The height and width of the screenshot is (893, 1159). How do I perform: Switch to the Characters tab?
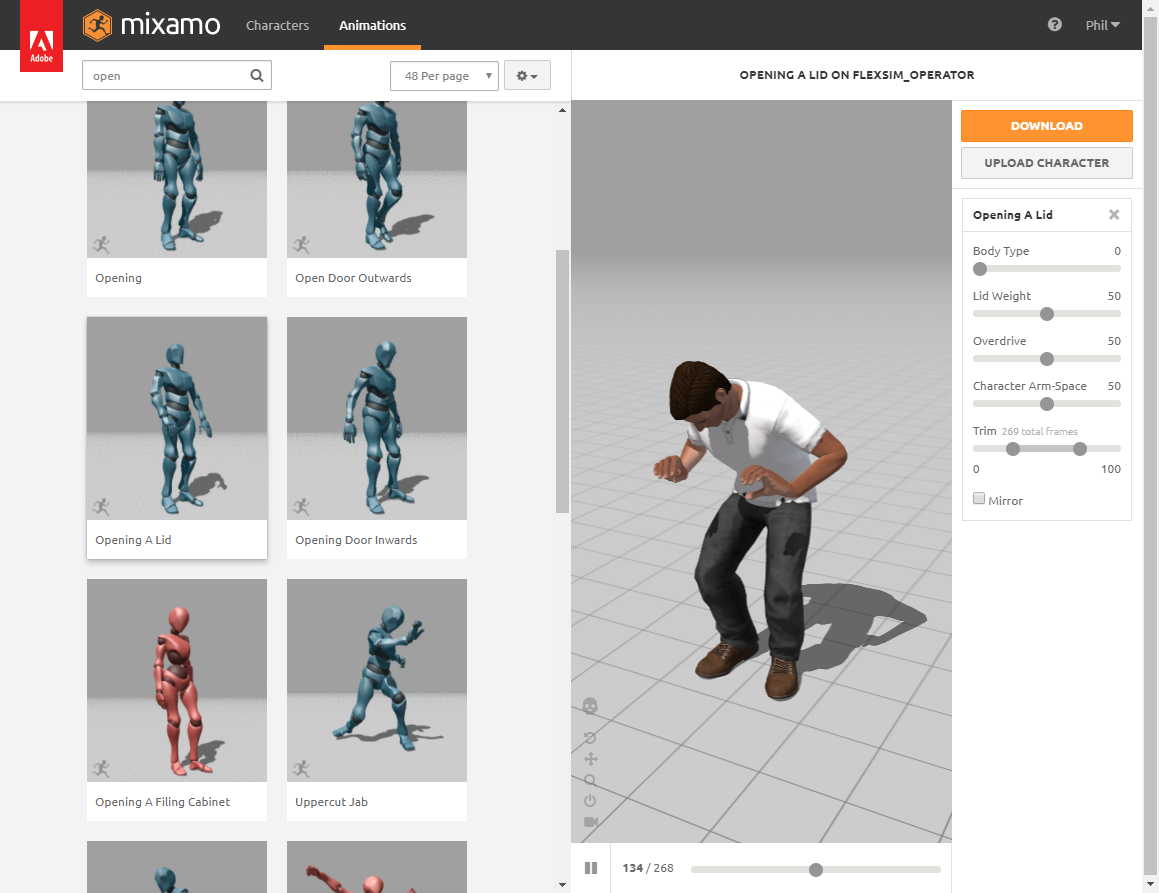[277, 25]
